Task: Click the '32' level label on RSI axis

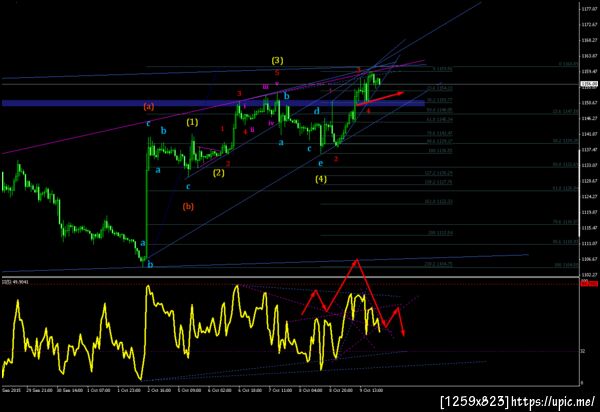Action: 583,351
